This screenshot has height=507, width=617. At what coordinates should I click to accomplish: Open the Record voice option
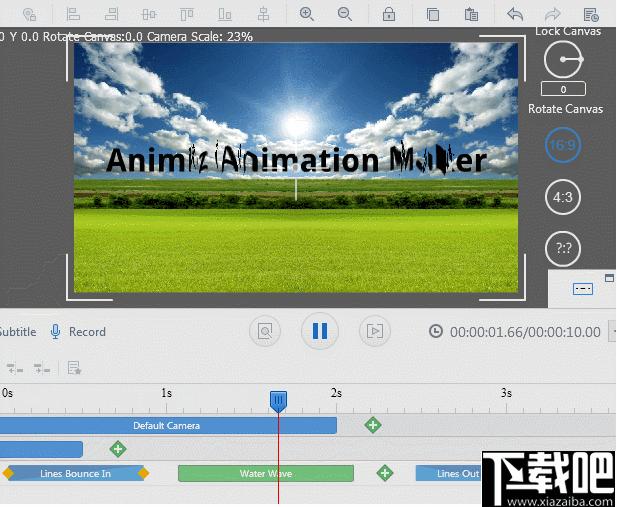pos(78,332)
